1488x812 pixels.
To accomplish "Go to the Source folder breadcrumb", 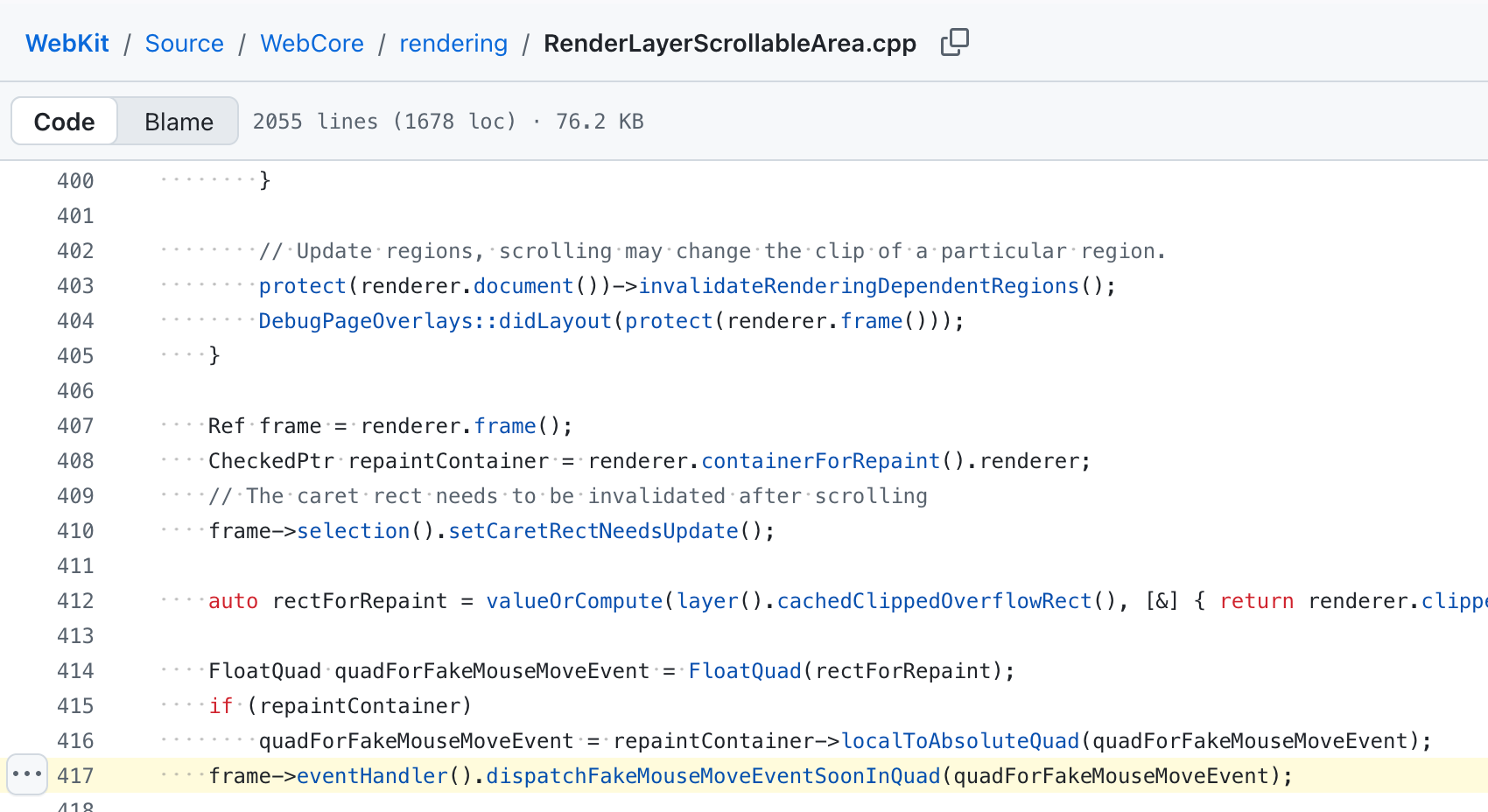I will click(x=184, y=43).
